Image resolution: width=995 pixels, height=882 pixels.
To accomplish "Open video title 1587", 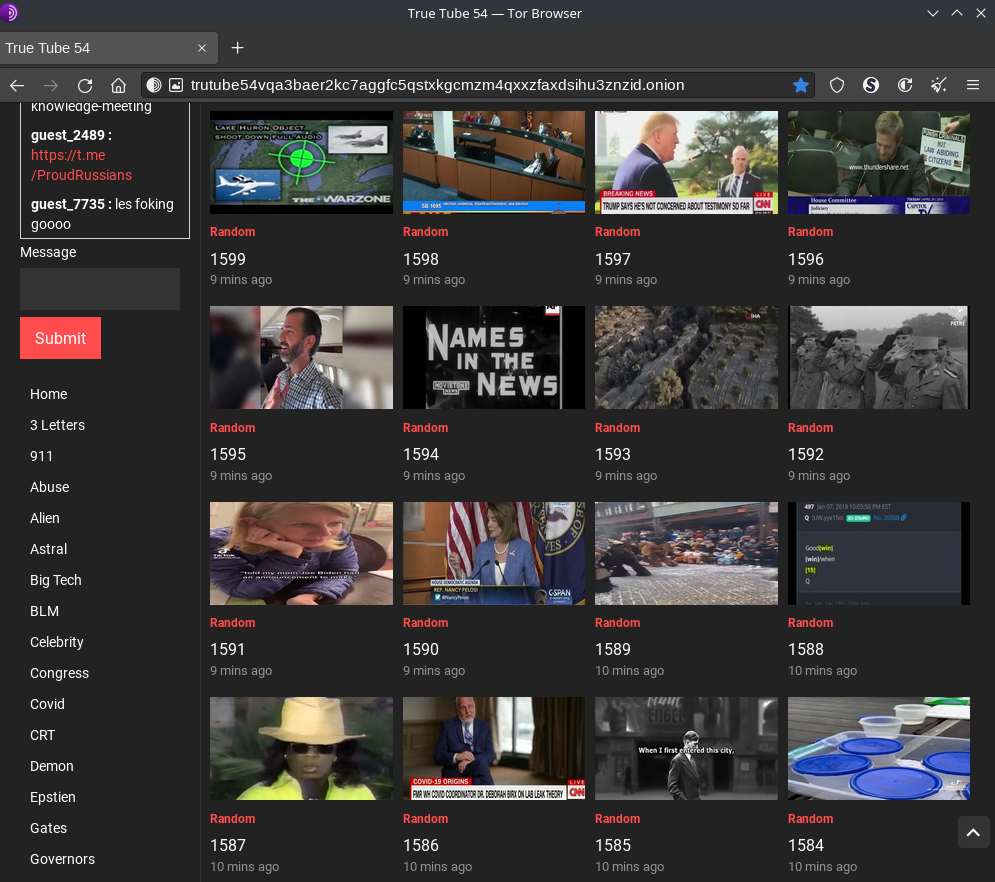I will [x=228, y=846].
